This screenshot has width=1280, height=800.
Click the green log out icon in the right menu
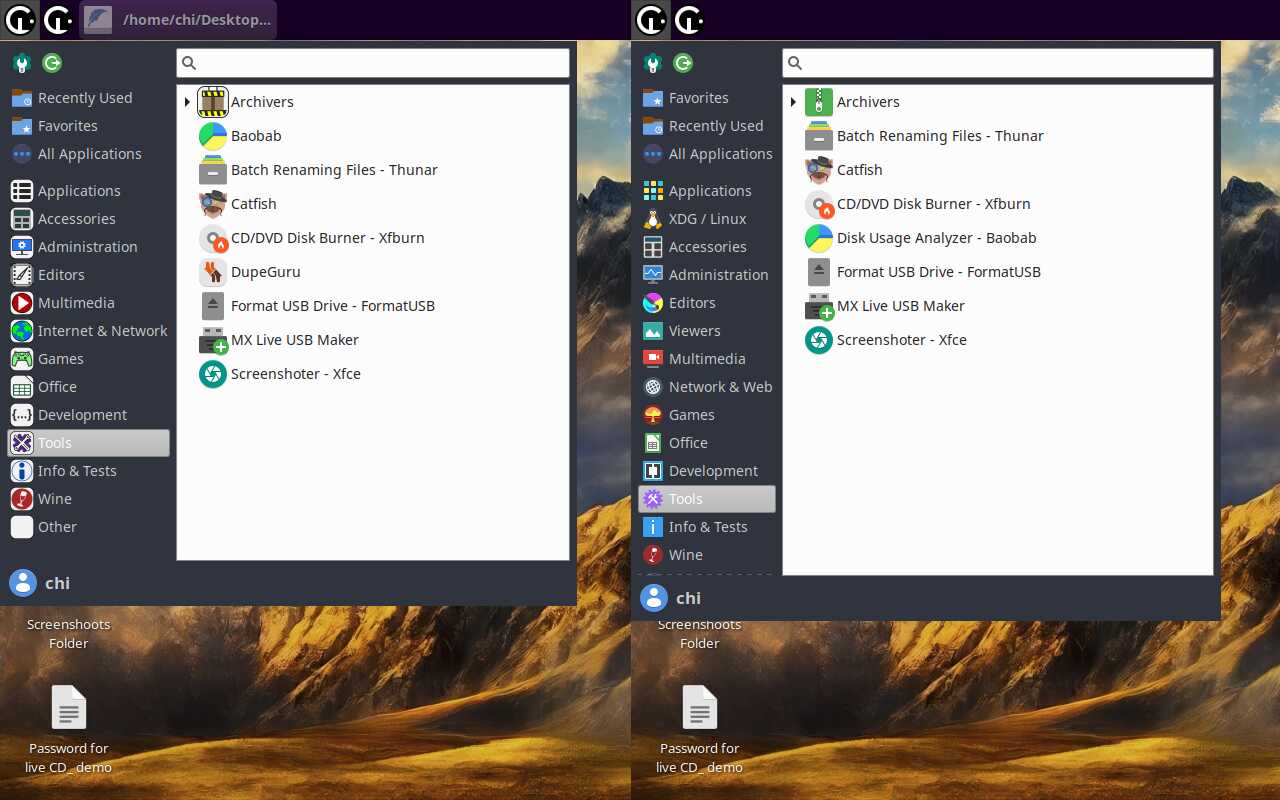pos(683,63)
